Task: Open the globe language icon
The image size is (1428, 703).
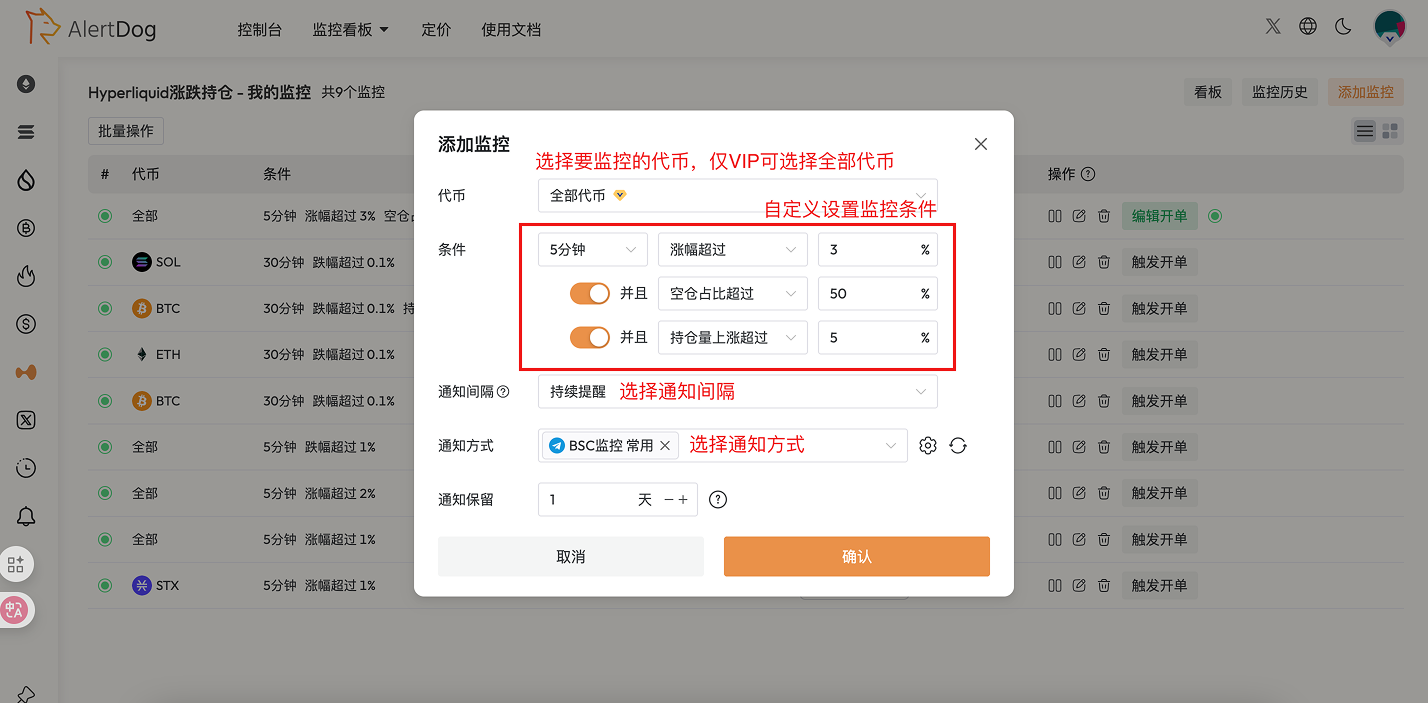Action: (1308, 27)
